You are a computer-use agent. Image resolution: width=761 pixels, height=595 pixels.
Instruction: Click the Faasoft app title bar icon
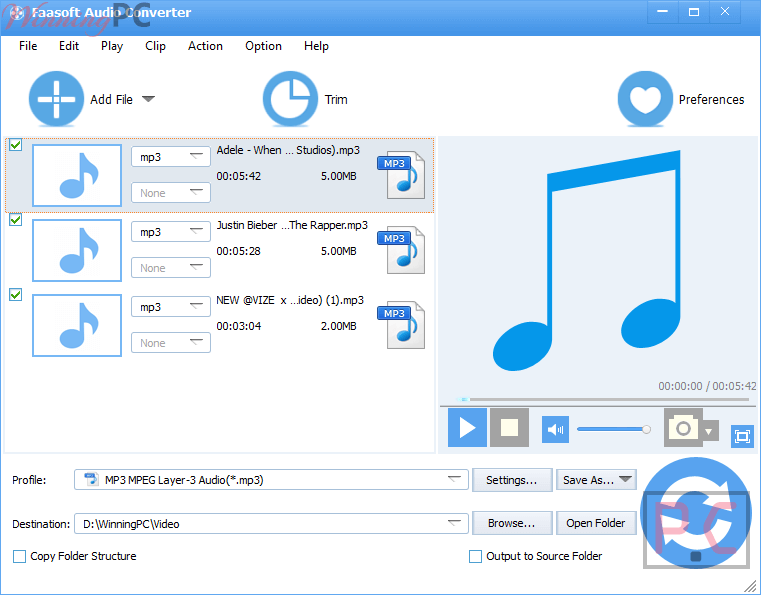(16, 13)
